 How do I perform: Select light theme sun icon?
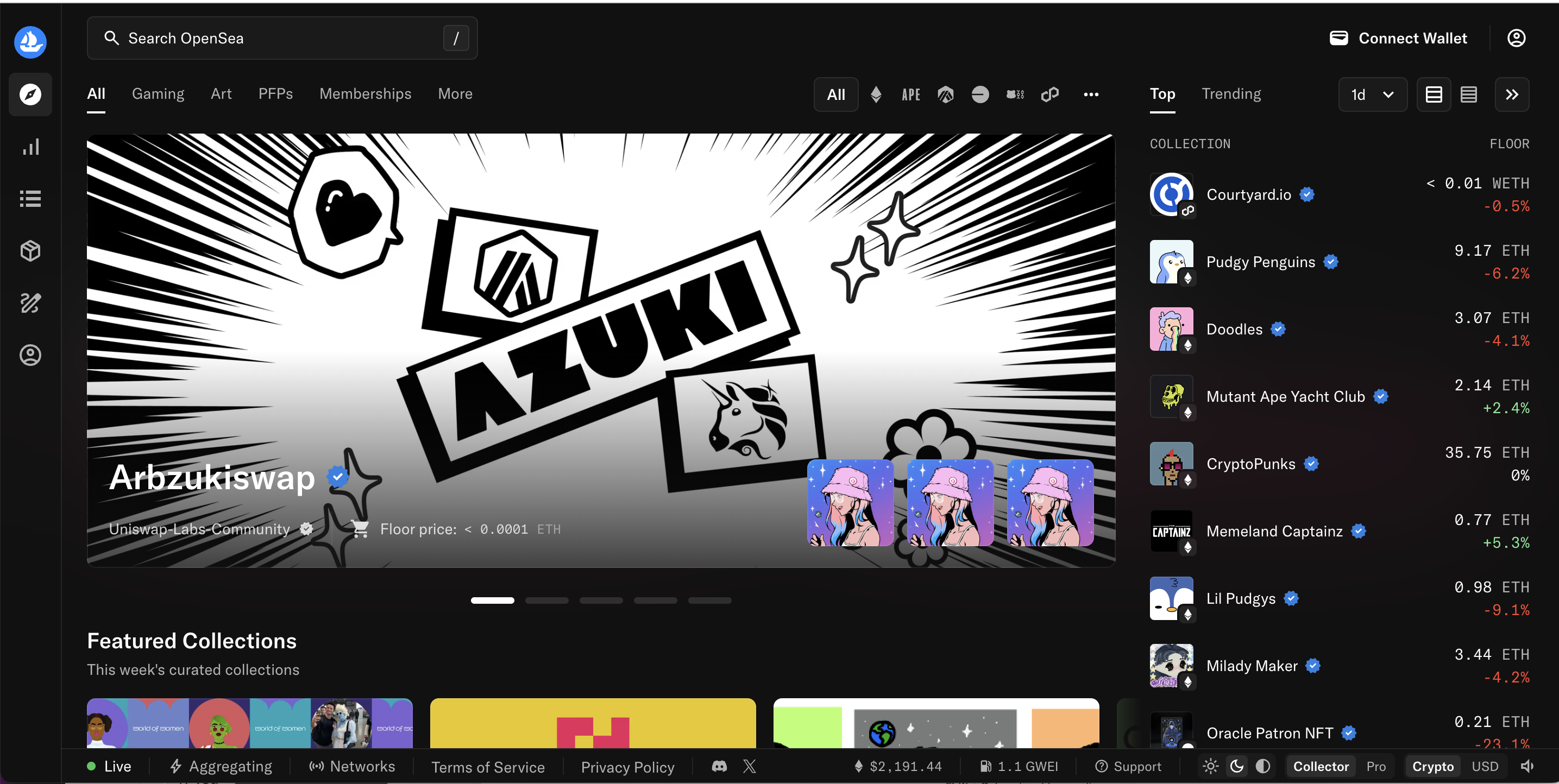(x=1210, y=767)
